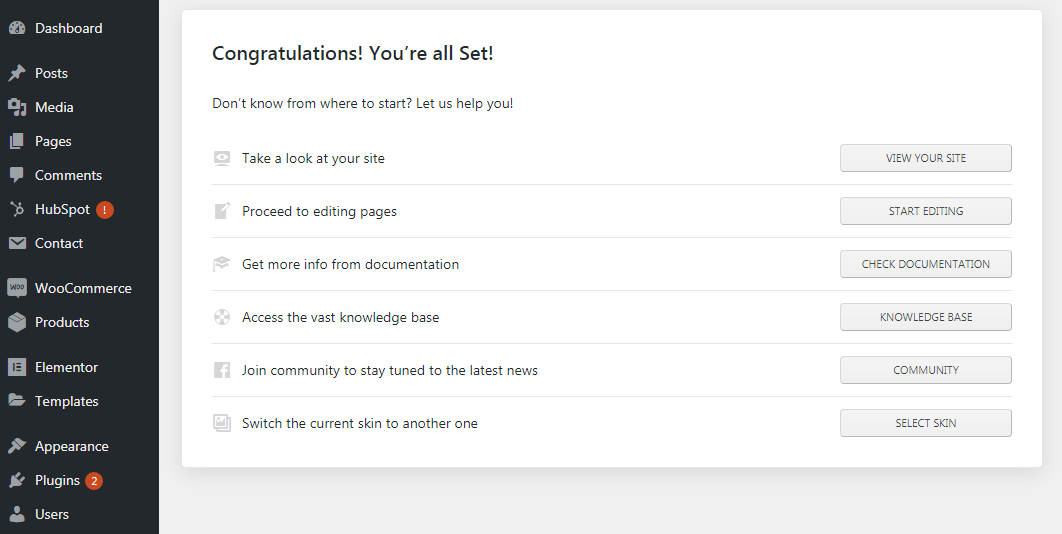
Task: Click the Knowledge Base button
Action: (925, 317)
